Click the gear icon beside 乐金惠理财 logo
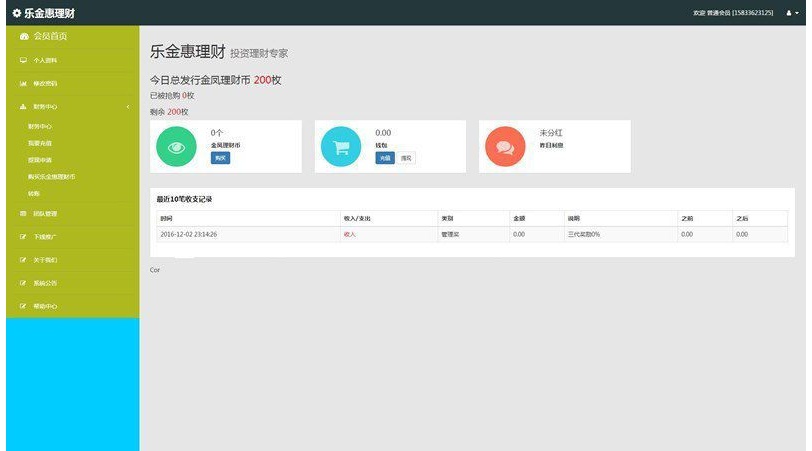The width and height of the screenshot is (812, 451). coord(16,13)
